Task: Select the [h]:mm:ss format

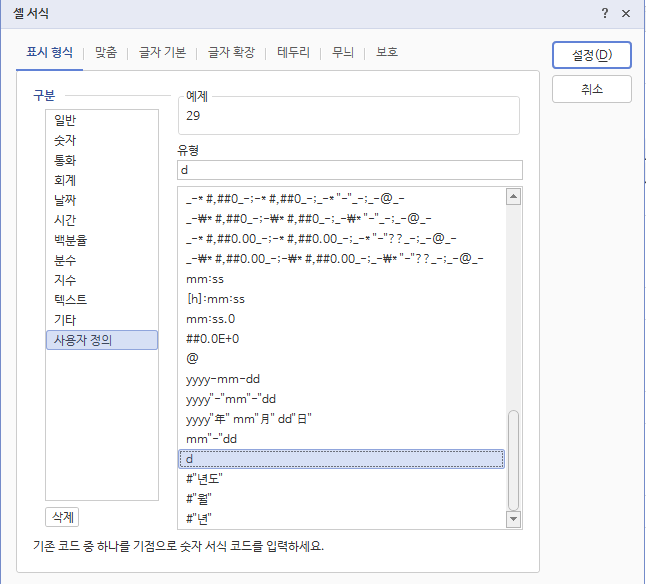Action: (x=342, y=299)
